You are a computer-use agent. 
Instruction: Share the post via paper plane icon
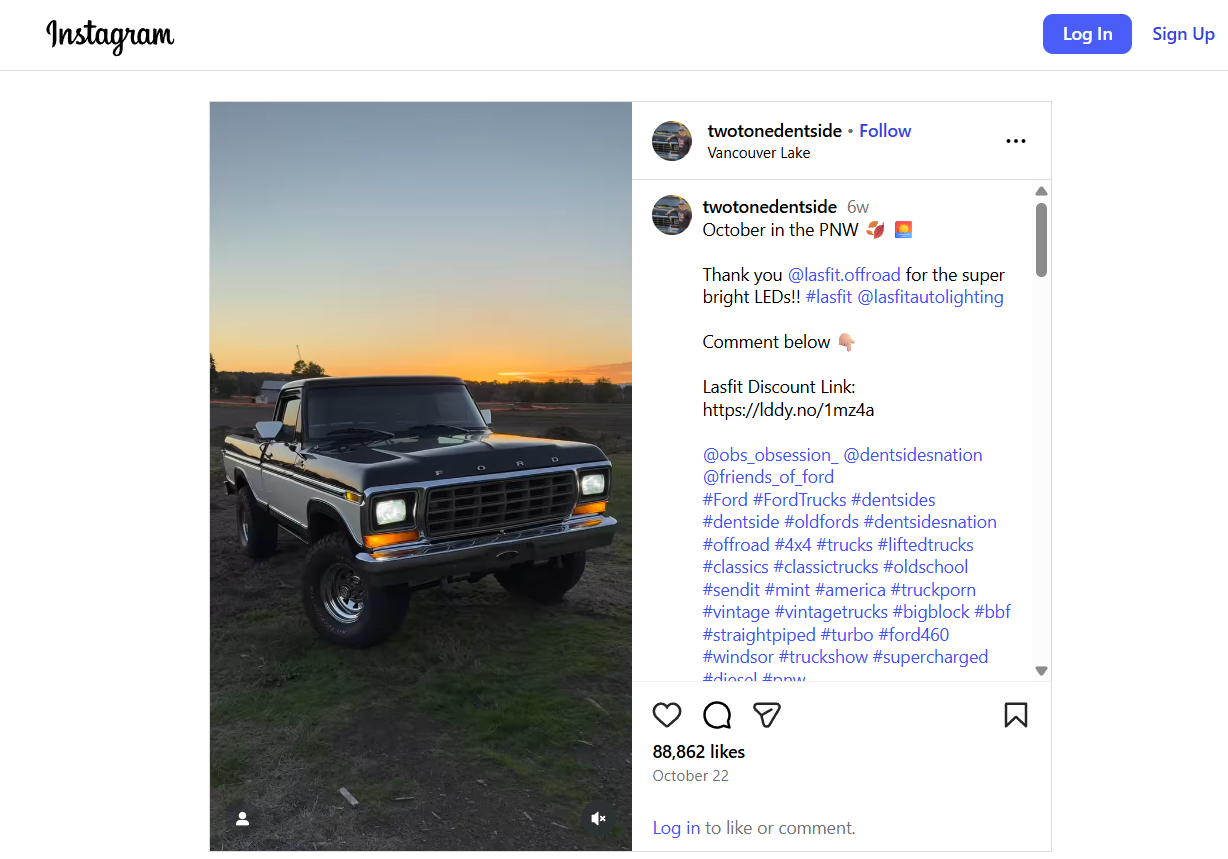pyautogui.click(x=766, y=715)
